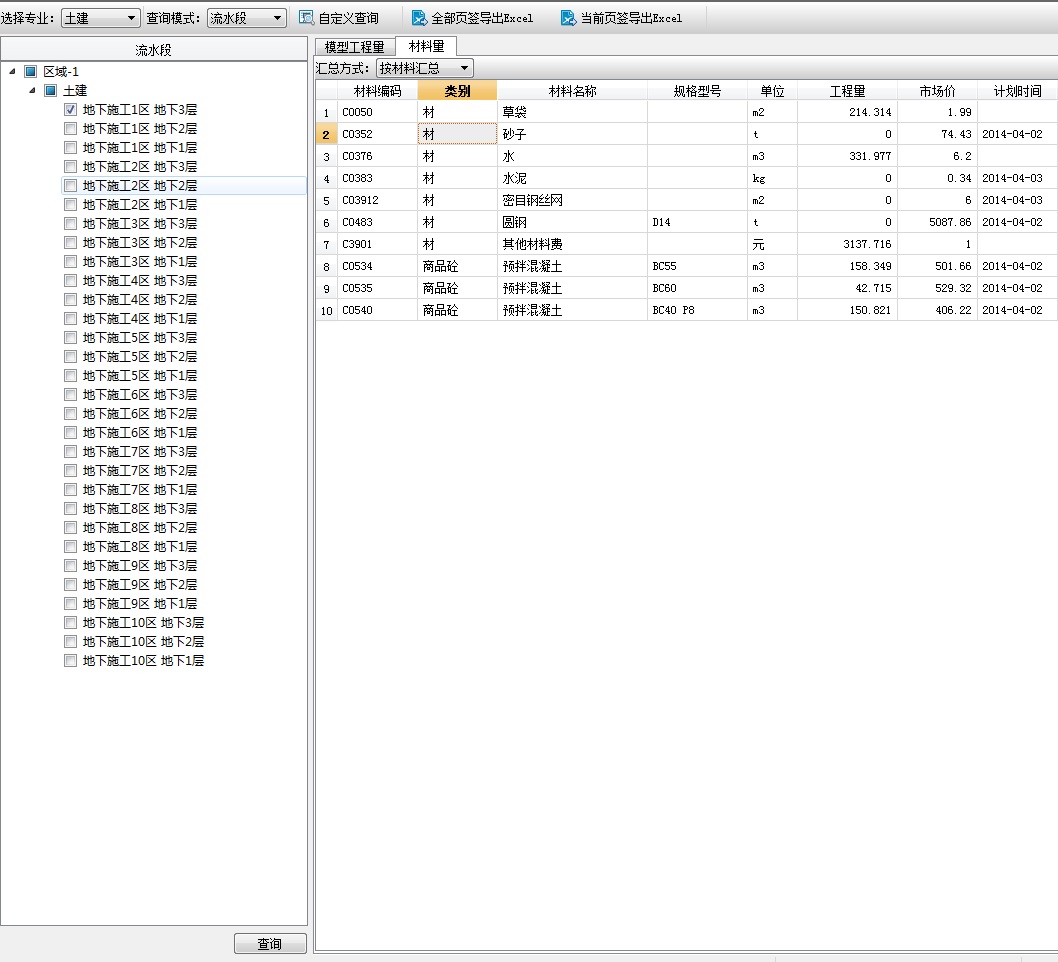Click the 市场价 column header
Viewport: 1058px width, 962px height.
tap(937, 91)
